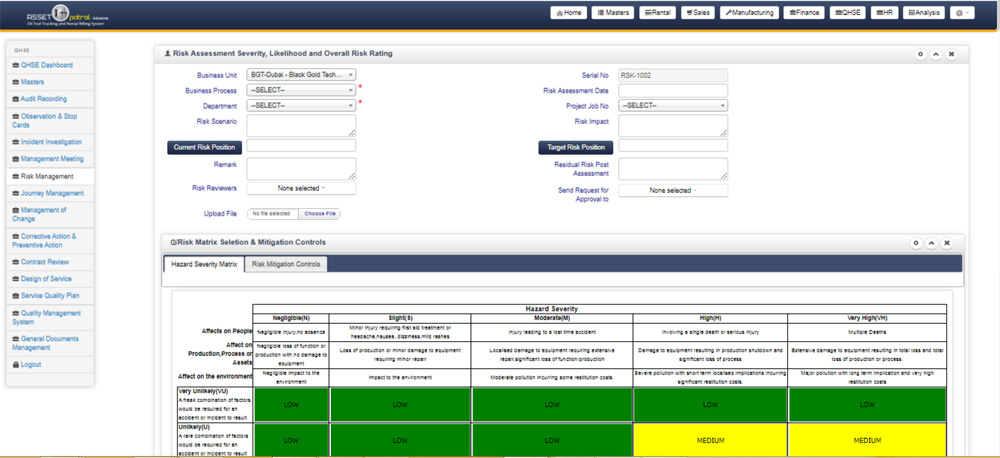This screenshot has height=458, width=1000.
Task: Switch to the Risk Mitigation Controls tab
Action: tap(286, 264)
